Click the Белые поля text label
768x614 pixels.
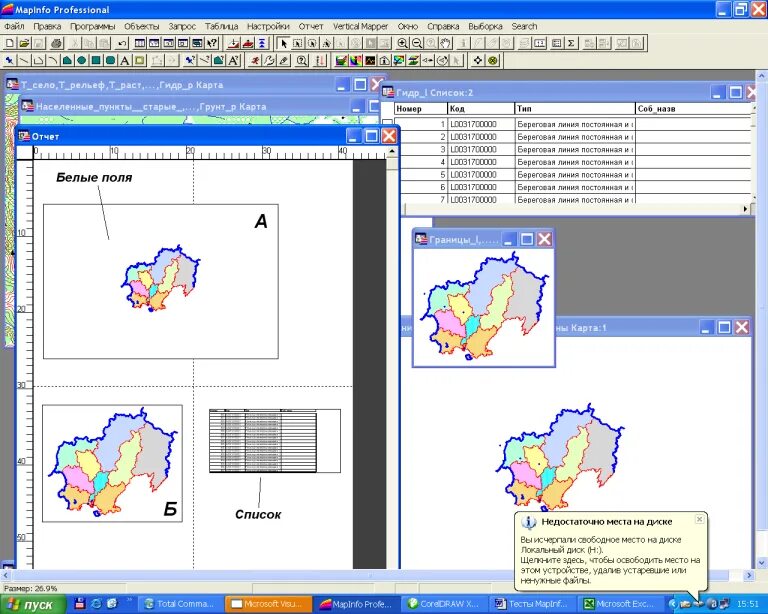pos(94,177)
